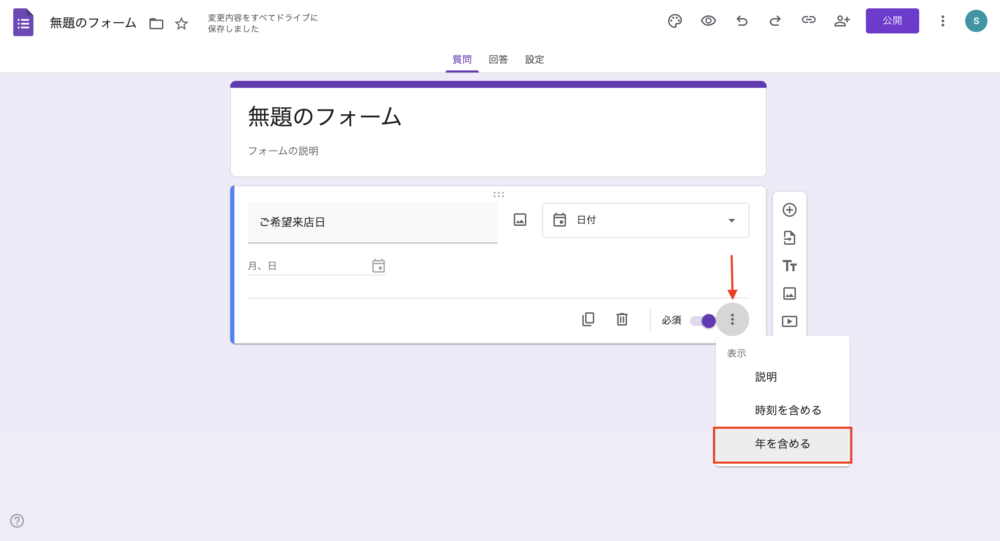This screenshot has height=541, width=1000.
Task: Toggle the 必須 required switch
Action: pos(703,320)
